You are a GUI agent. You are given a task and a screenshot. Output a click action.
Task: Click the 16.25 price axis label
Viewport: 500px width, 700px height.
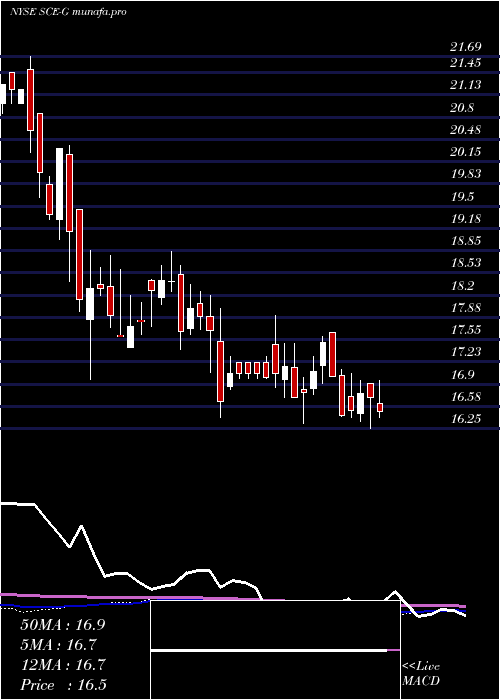tap(466, 419)
